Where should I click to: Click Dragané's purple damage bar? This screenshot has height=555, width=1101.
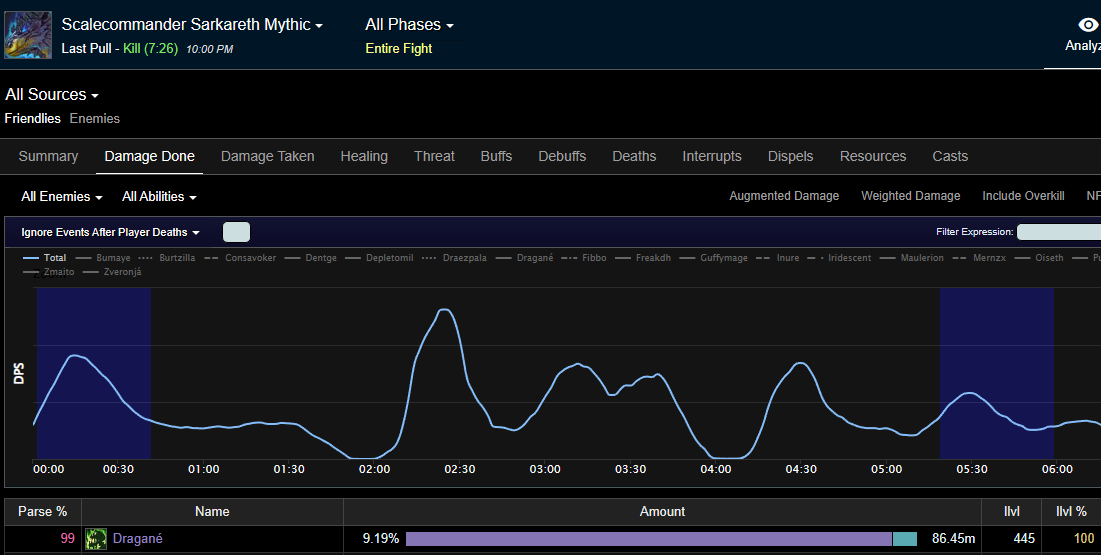tap(649, 539)
